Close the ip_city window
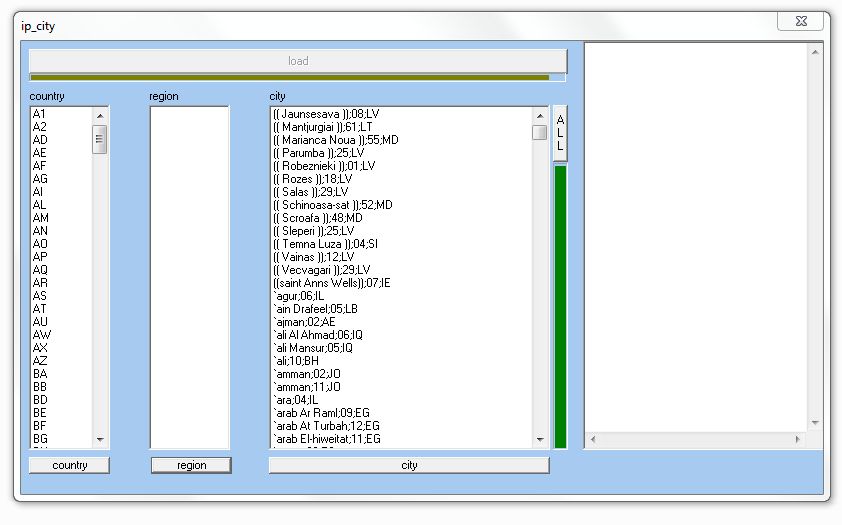 point(802,21)
